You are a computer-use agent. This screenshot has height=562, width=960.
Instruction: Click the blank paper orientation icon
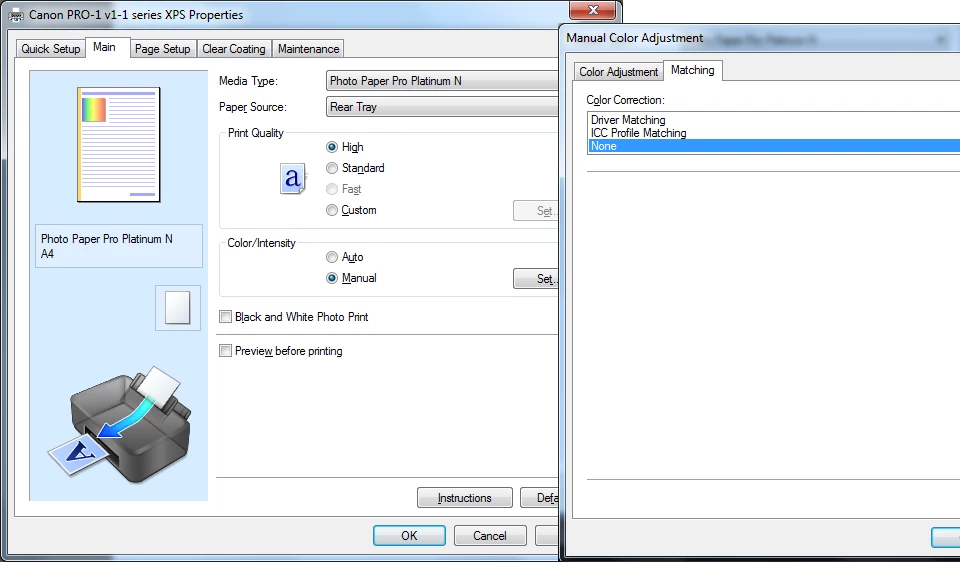[x=178, y=307]
